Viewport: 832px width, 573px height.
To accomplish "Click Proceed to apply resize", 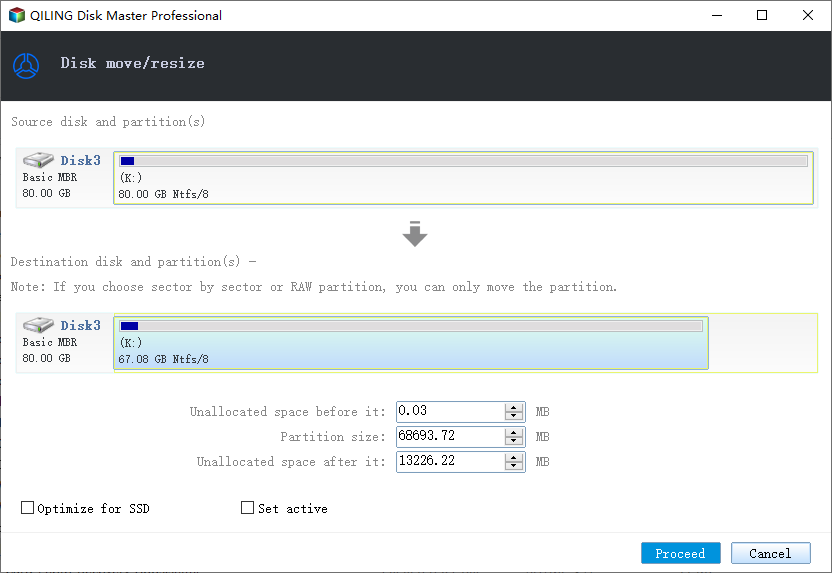I will tap(681, 553).
